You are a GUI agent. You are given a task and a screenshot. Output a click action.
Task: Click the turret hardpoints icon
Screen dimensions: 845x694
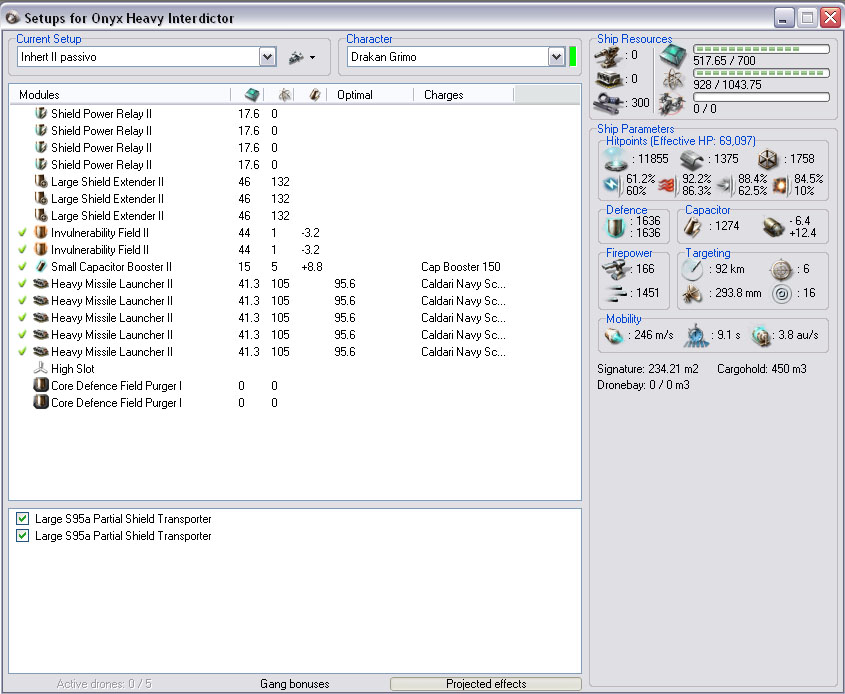607,55
